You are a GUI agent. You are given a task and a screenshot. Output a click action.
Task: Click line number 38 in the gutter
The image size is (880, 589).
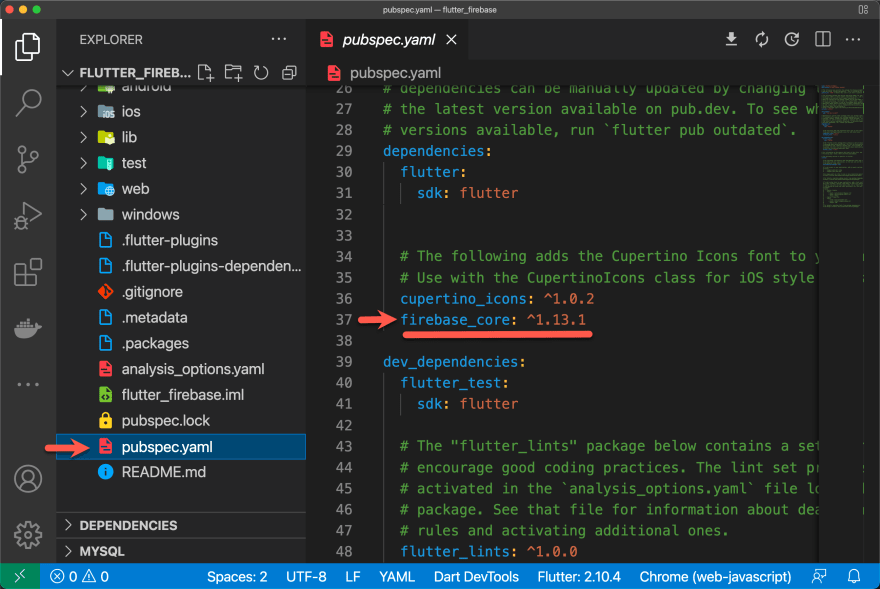343,341
